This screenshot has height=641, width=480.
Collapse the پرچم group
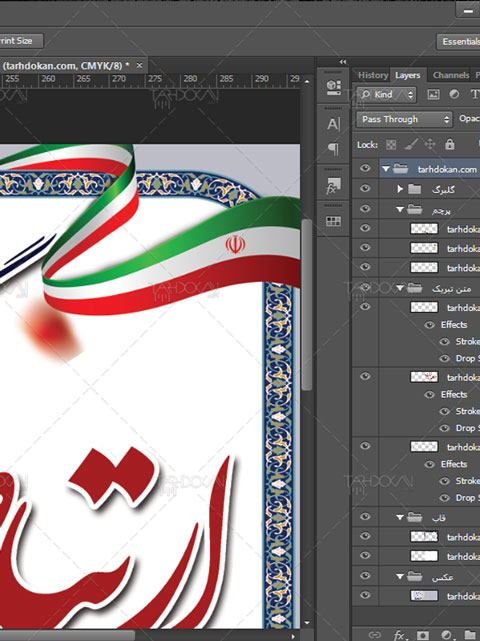point(400,209)
